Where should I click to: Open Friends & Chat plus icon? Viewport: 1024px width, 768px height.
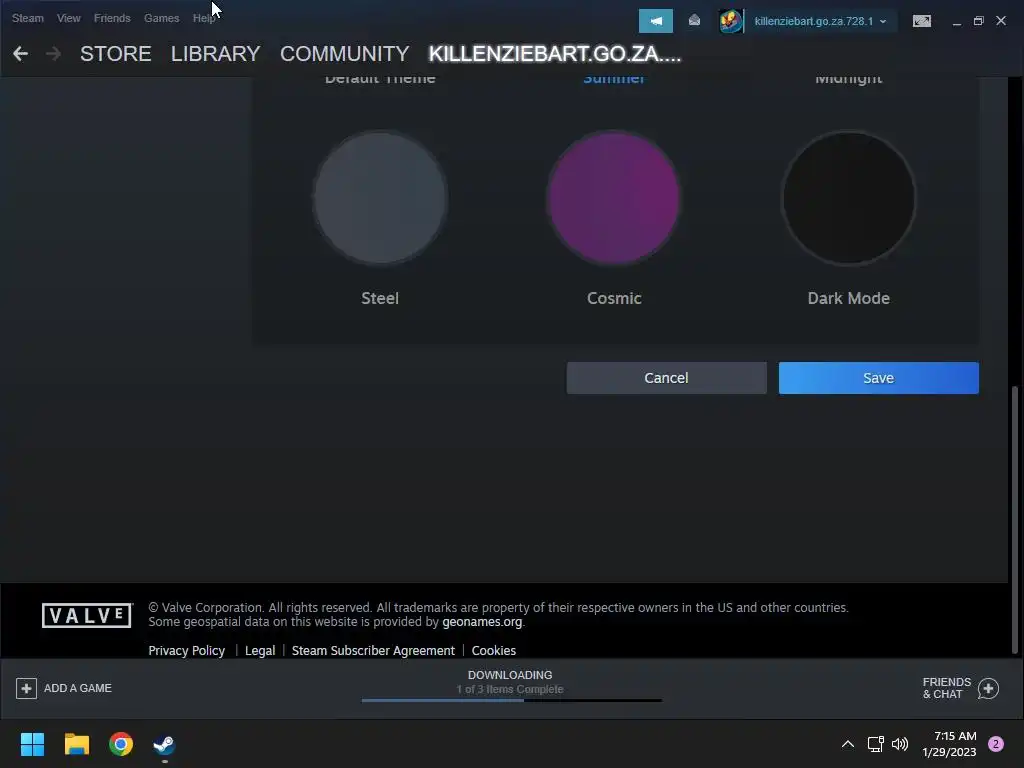[988, 688]
